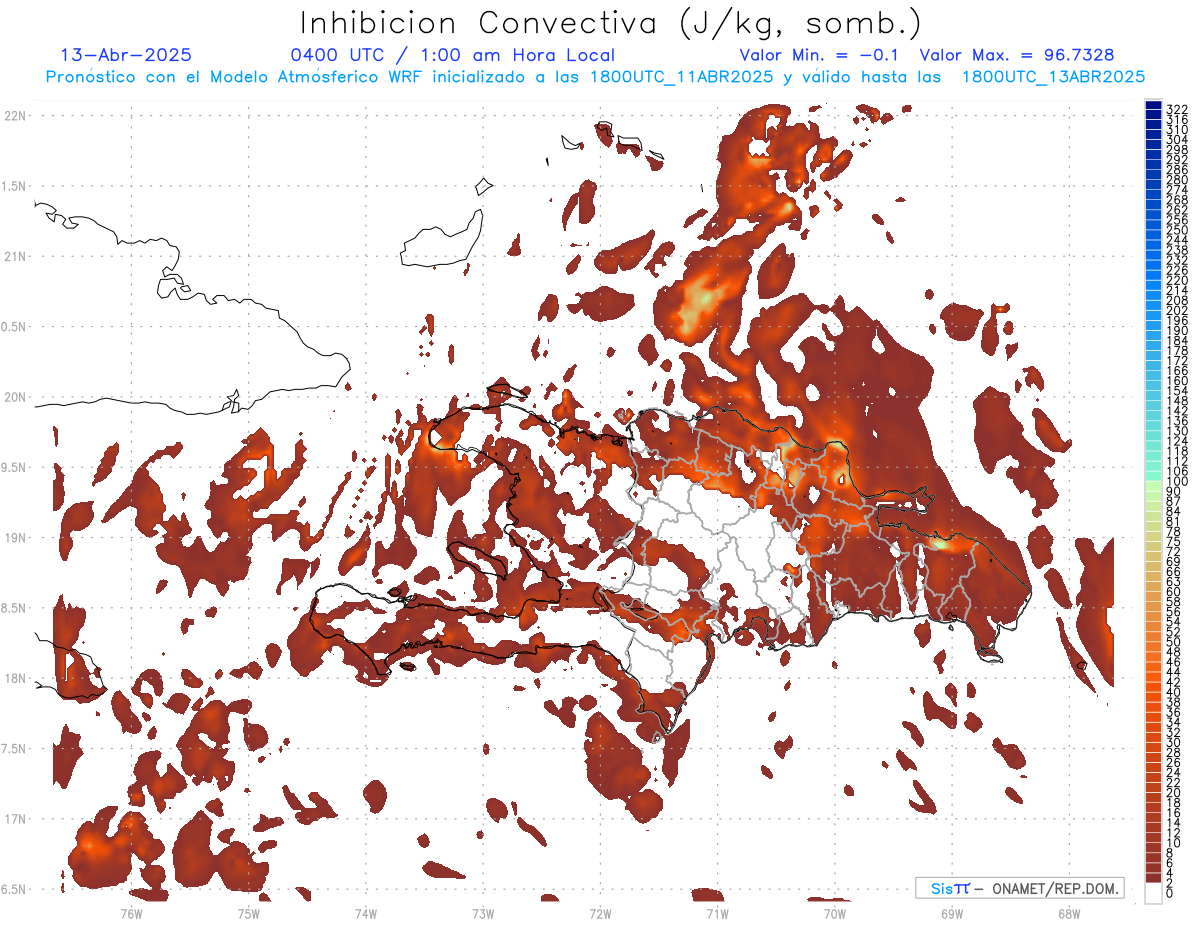This screenshot has width=1200, height=927.
Task: Click the longitude label '73W'
Action: pos(483,912)
